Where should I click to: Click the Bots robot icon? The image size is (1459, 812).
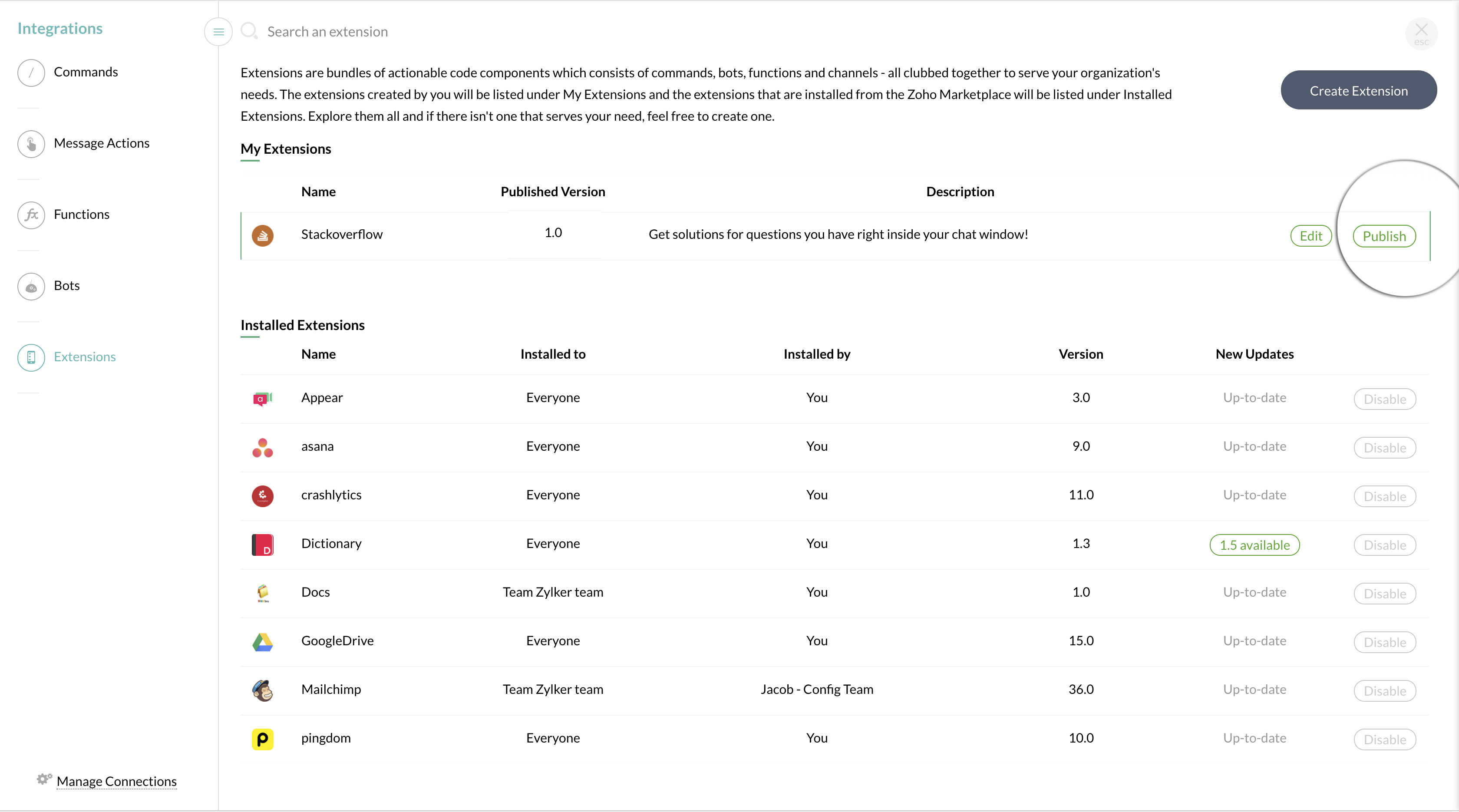coord(31,287)
